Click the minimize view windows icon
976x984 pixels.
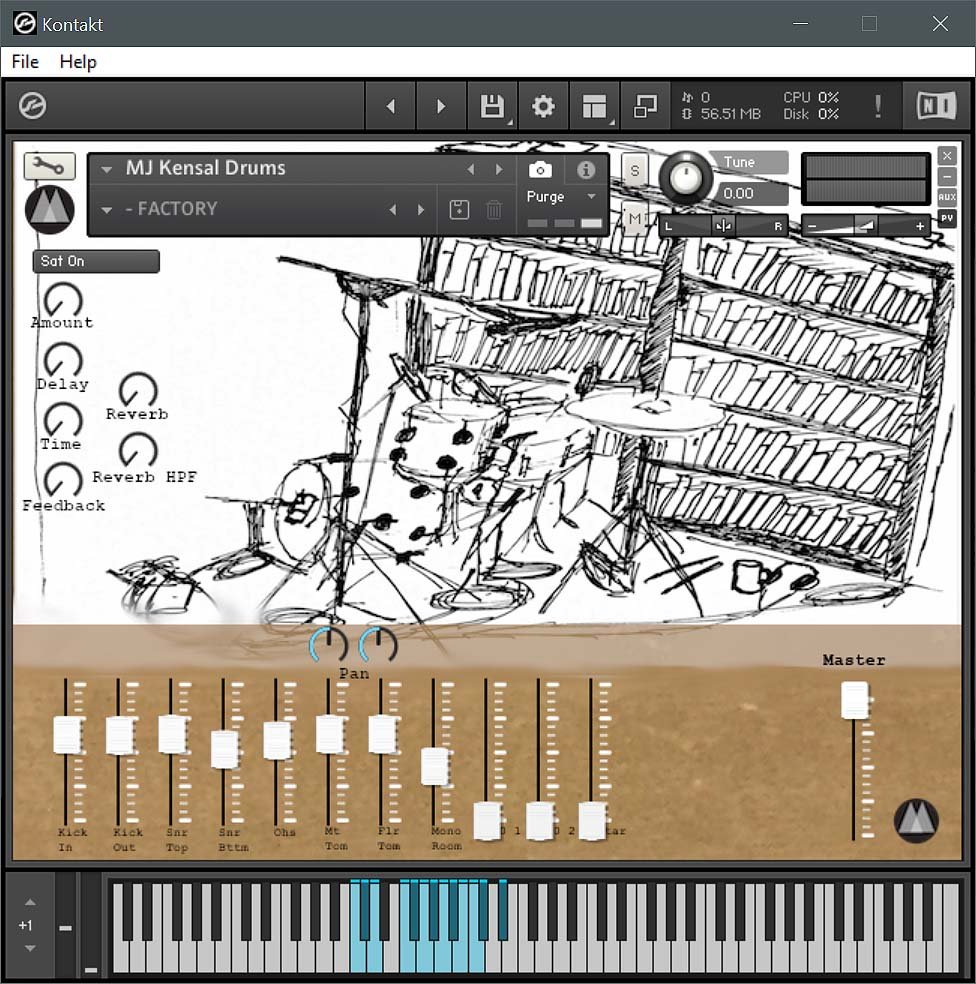point(646,106)
